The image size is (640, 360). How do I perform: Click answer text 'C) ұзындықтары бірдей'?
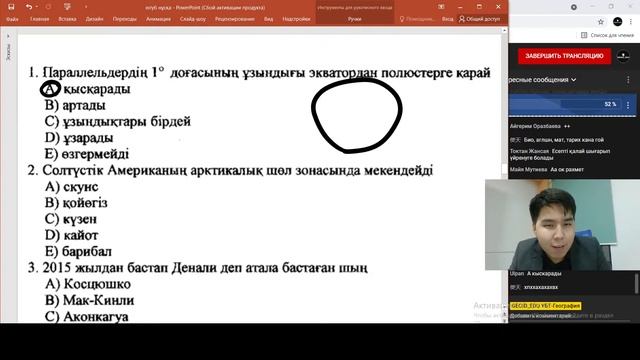118,122
